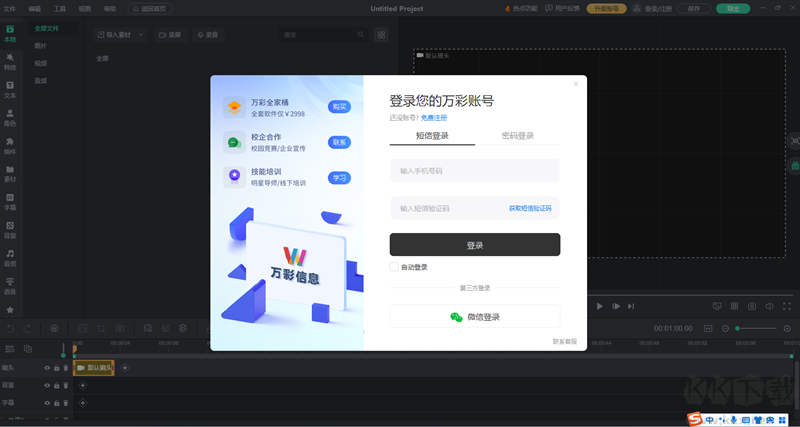Click the add-copy icon beside track settings
The height and width of the screenshot is (427, 800).
(28, 349)
